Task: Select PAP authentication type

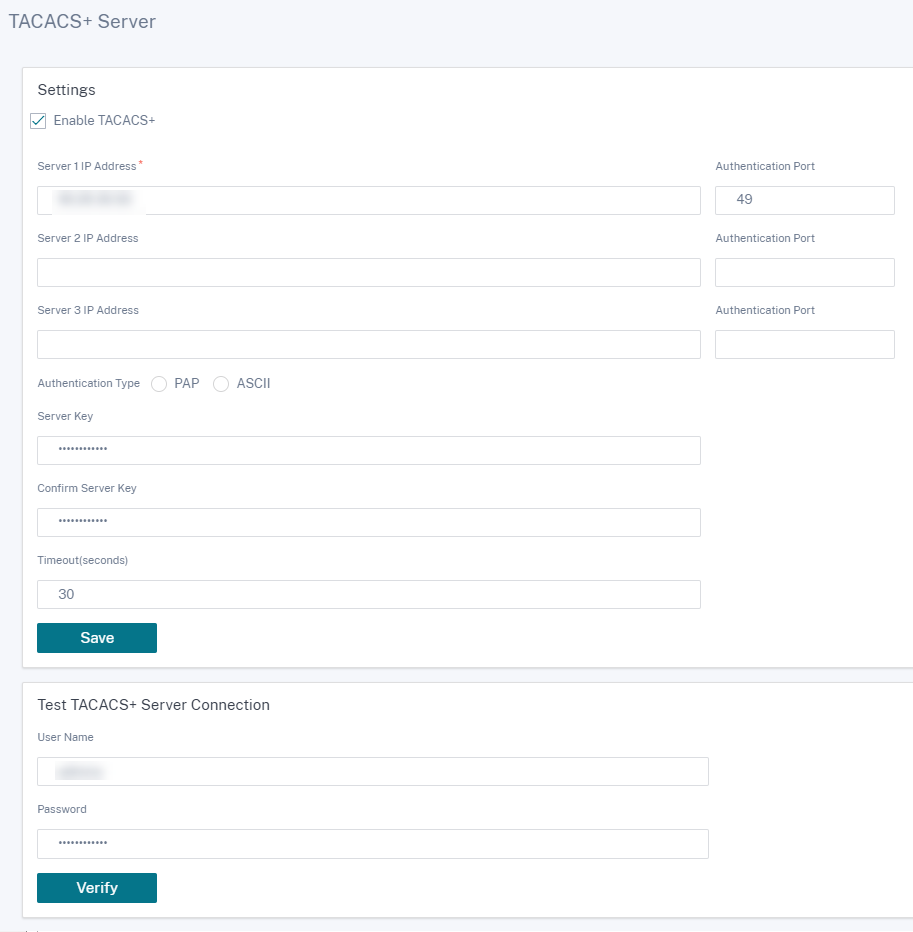Action: pyautogui.click(x=159, y=384)
